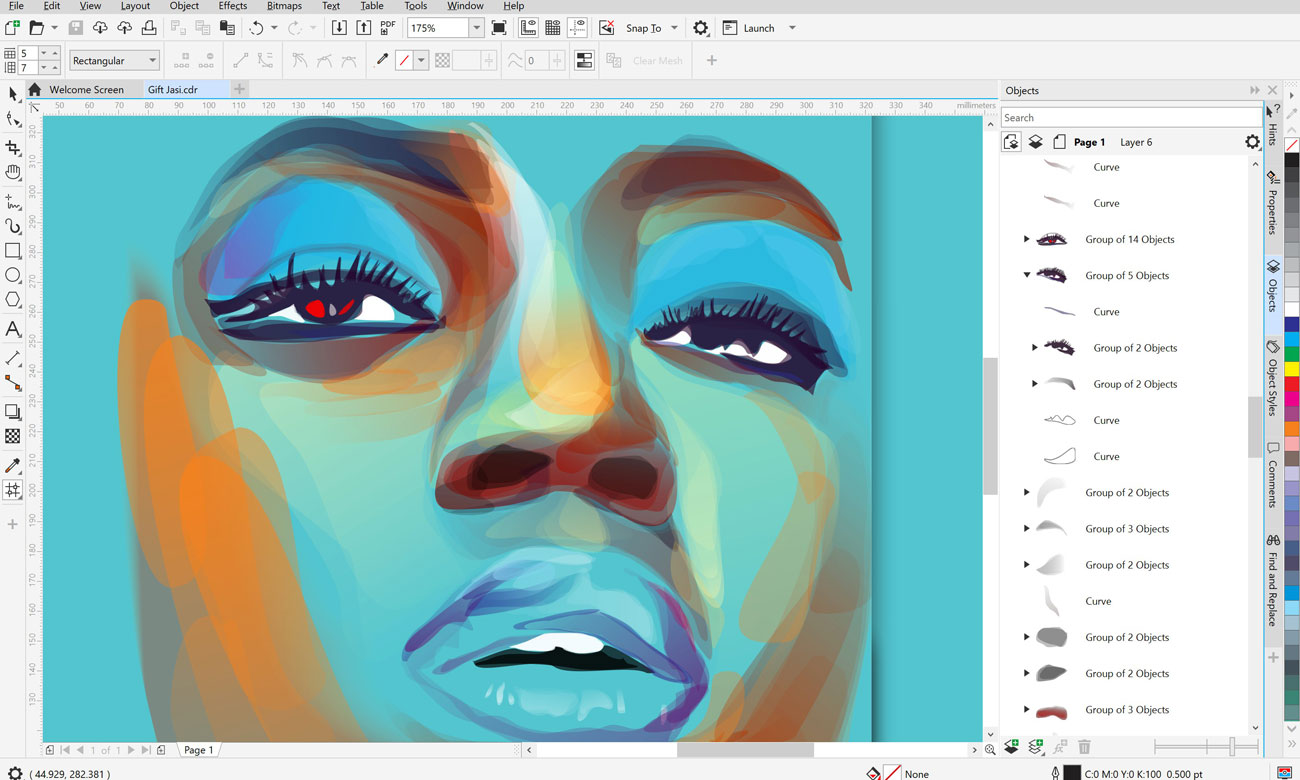The image size is (1300, 780).
Task: Click the vertical scrollbar of canvas
Action: (990, 425)
